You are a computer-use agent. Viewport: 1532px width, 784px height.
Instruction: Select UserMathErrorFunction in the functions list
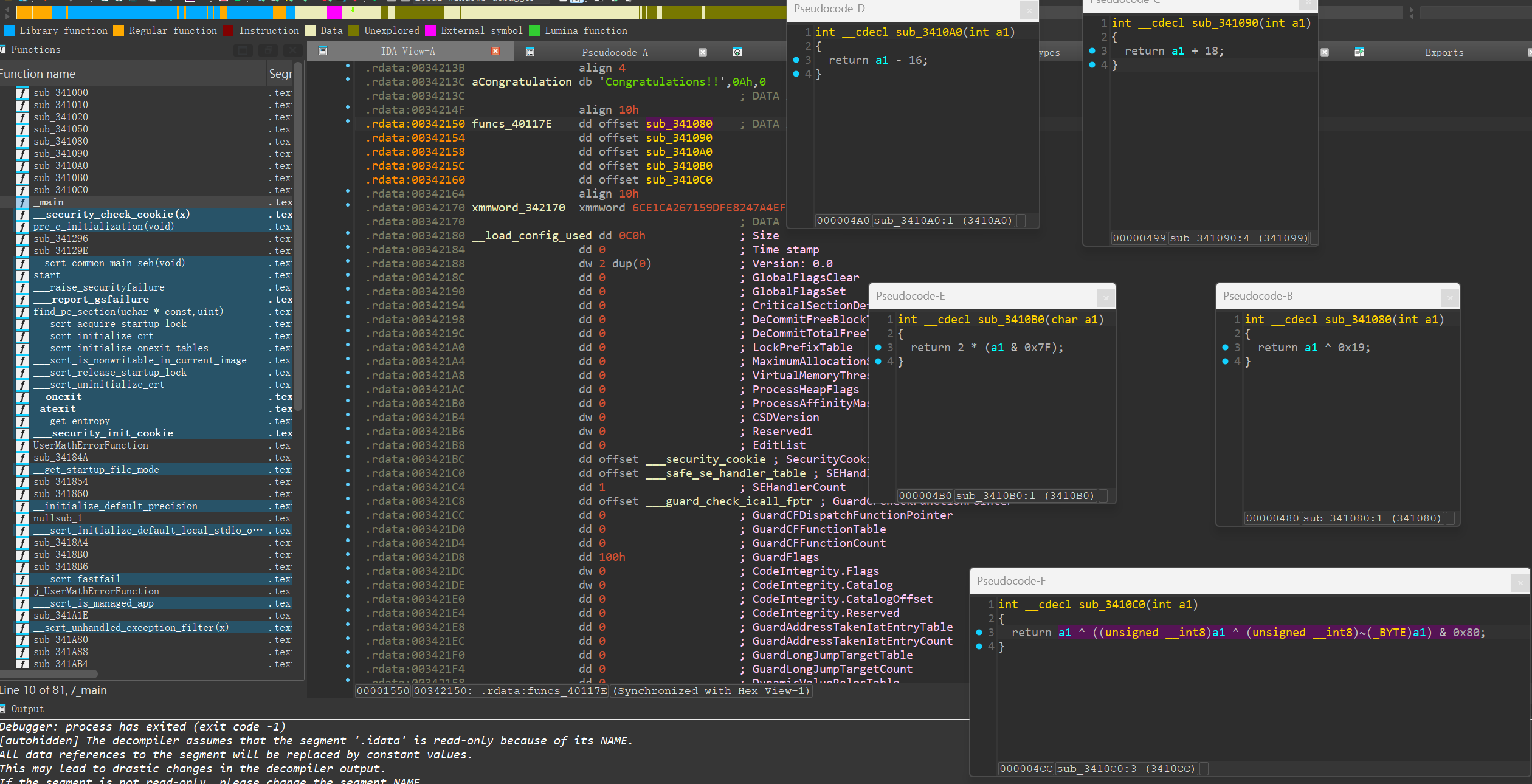click(x=91, y=445)
